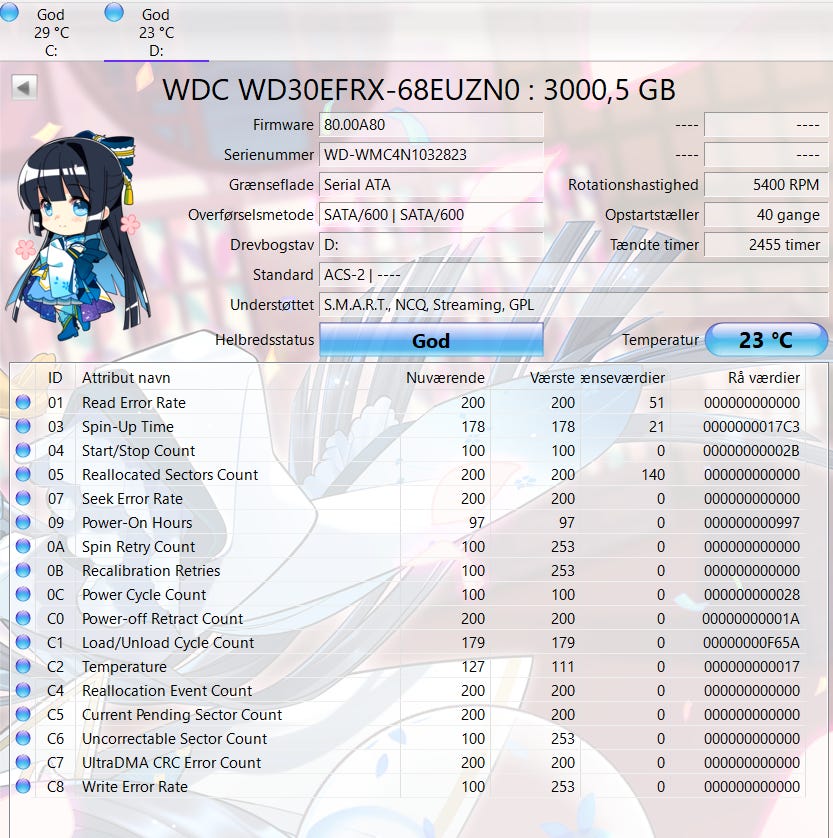
Task: Click the Nuværende column header
Action: pos(445,378)
